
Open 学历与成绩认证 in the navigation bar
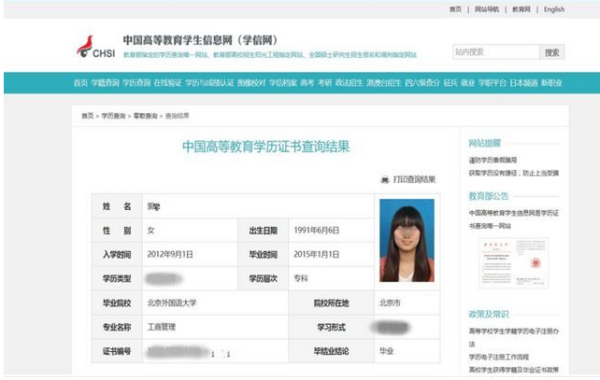209,83
